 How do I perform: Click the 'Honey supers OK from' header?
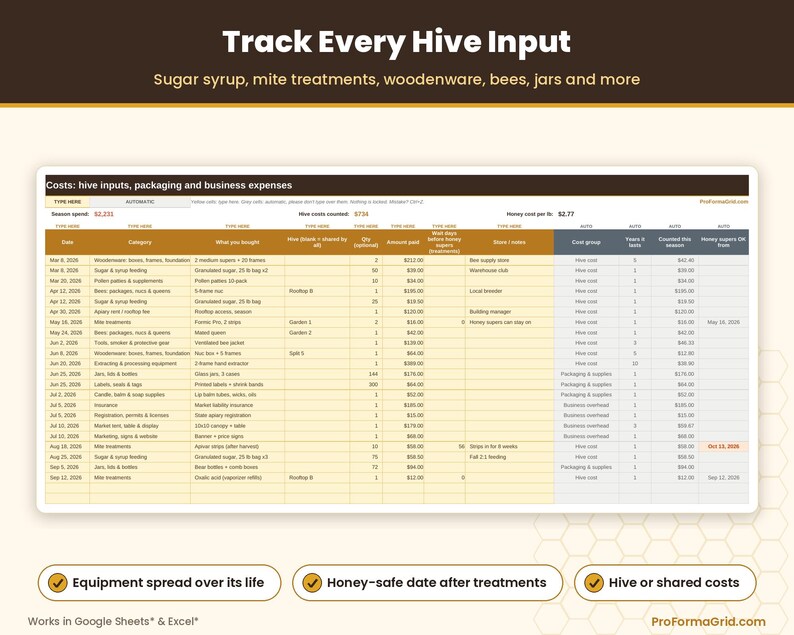724,242
